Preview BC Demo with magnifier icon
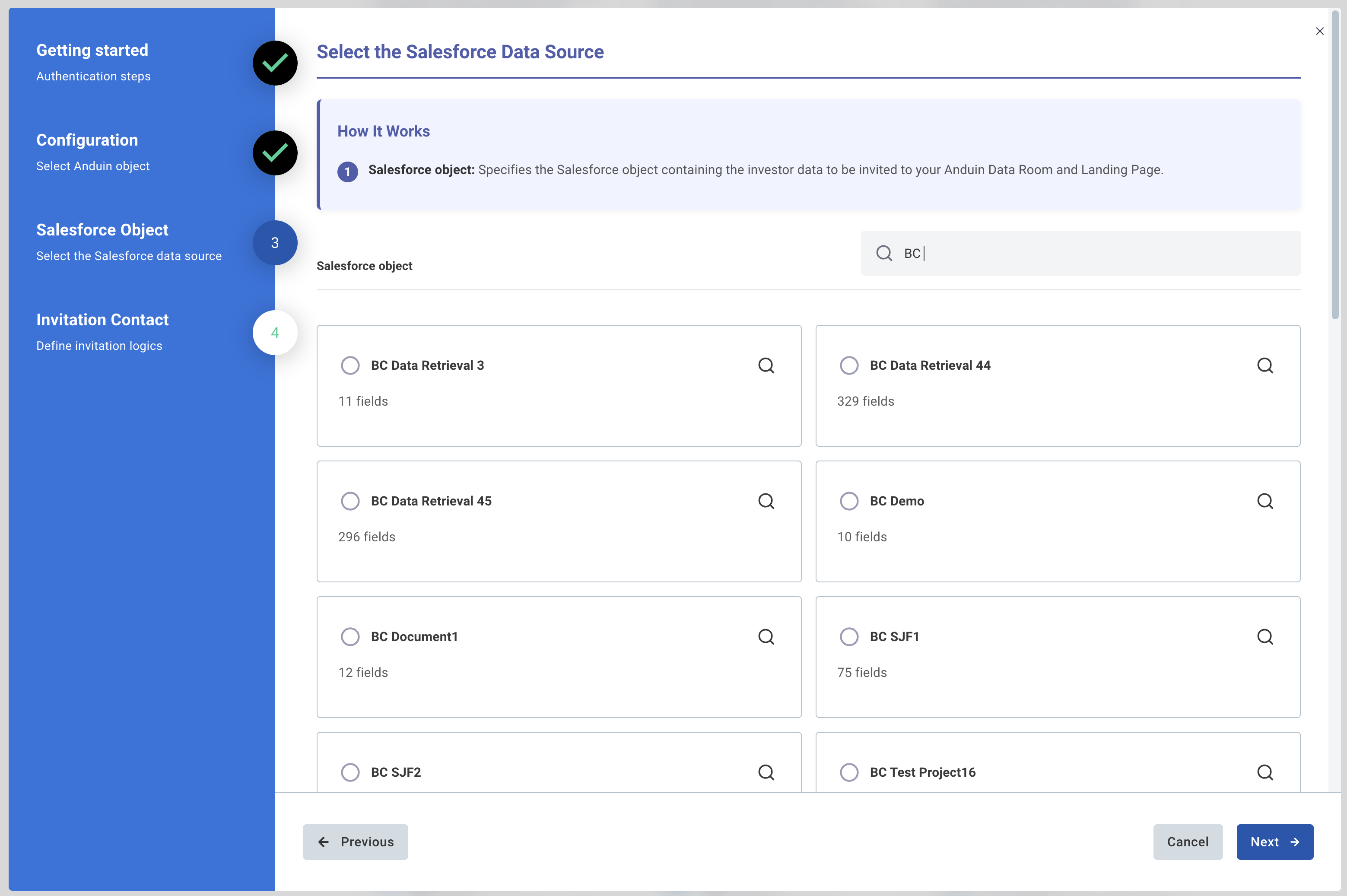 click(x=1265, y=501)
